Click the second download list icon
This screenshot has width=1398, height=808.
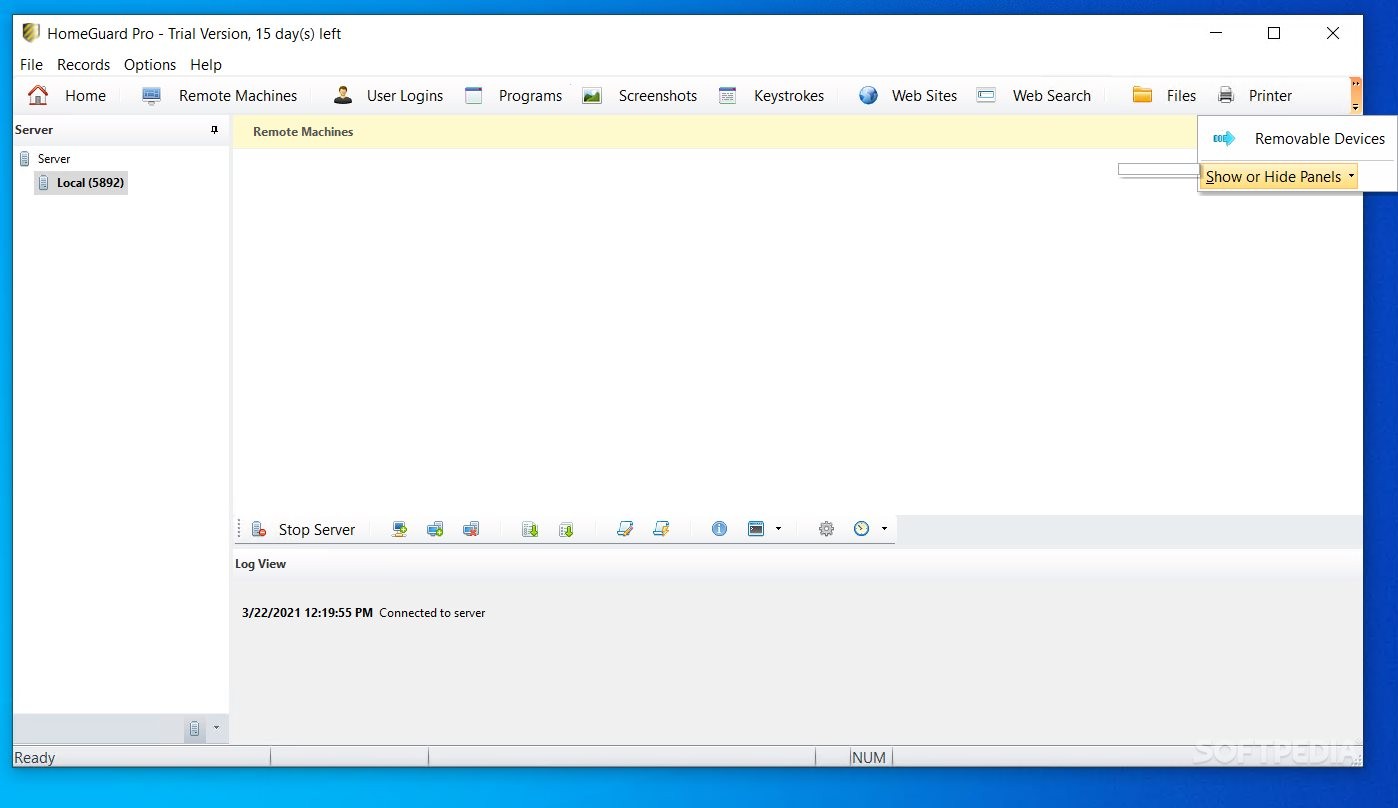(566, 530)
